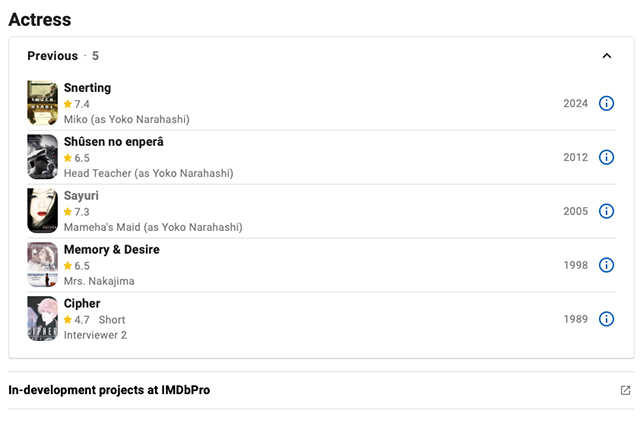Viewport: 640px width, 426px height.
Task: Open the Snerting poster thumbnail
Action: tap(42, 103)
